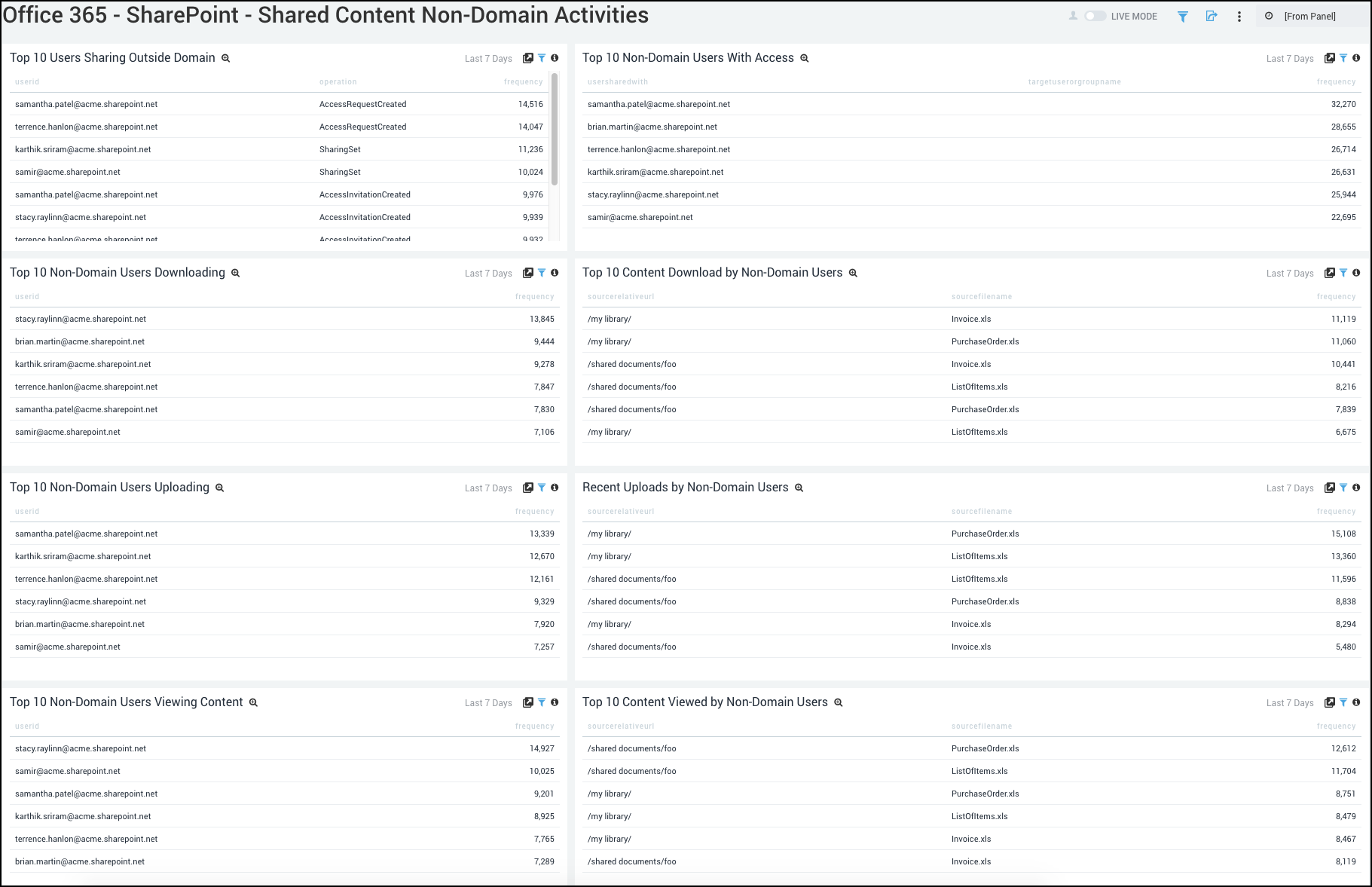Click the magnifying glass beside Top 10 Content Download by Non-Domain Users
The width and height of the screenshot is (1372, 887).
(x=852, y=273)
